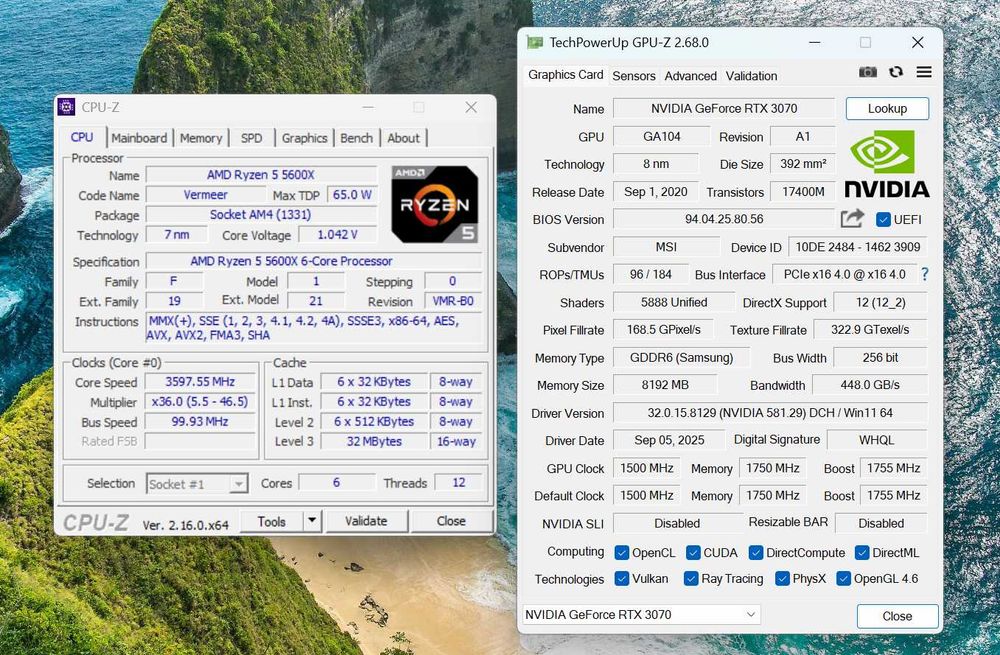Click the Tools button in CPU-Z
This screenshot has width=1000, height=655.
tap(272, 521)
